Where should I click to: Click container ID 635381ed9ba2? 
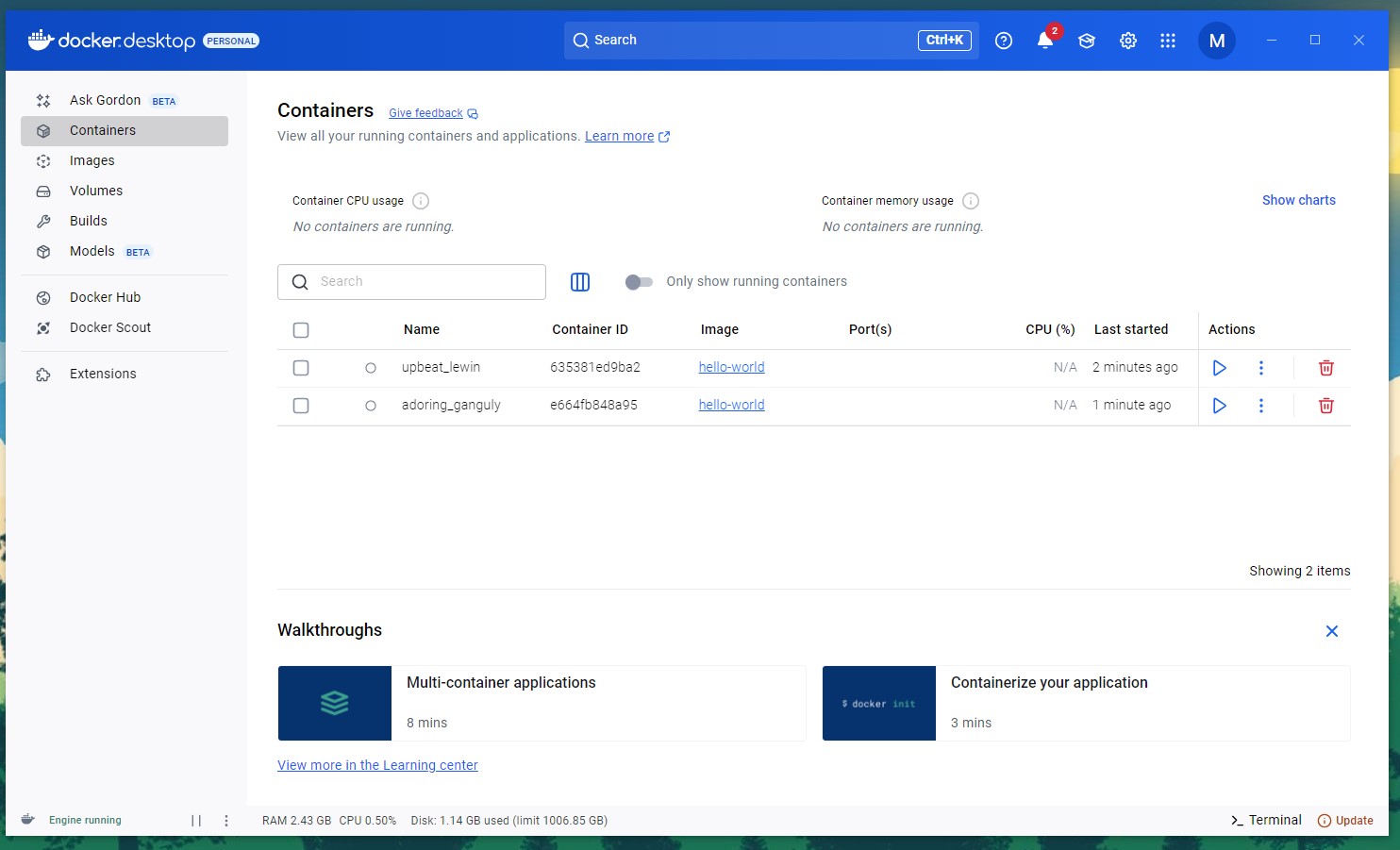pos(595,367)
